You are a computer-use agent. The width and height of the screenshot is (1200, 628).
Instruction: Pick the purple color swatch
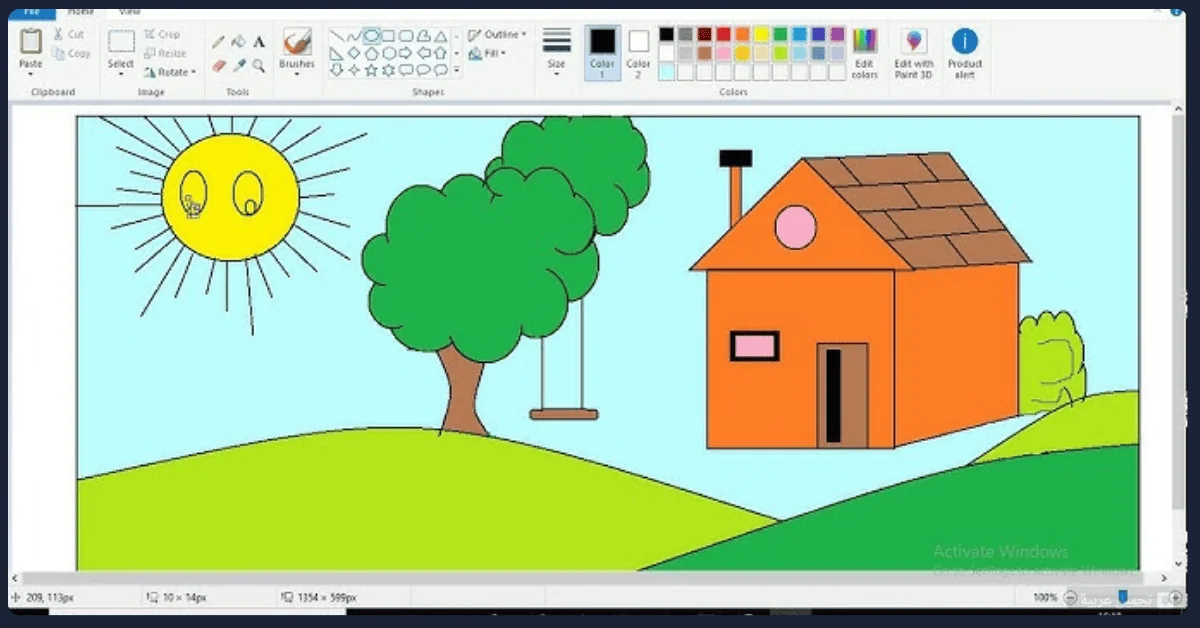pos(838,34)
